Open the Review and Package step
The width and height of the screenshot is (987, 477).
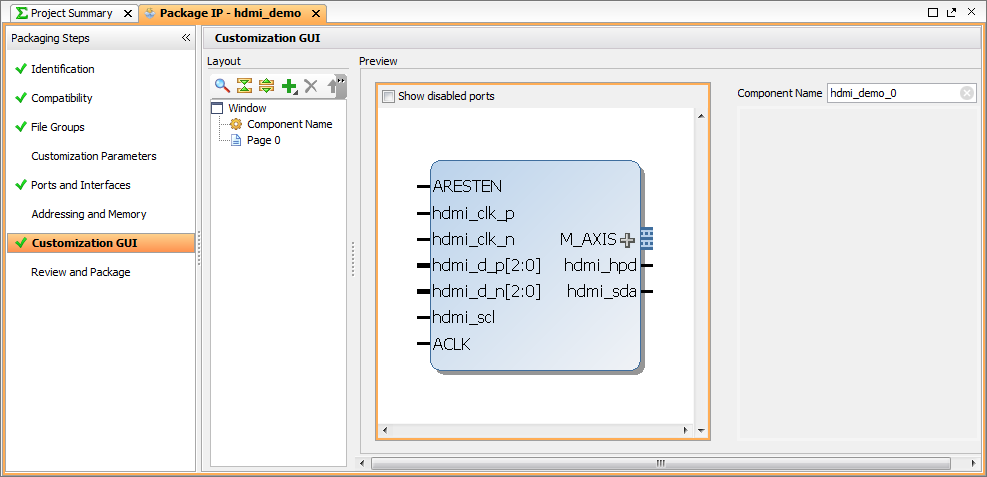point(81,272)
